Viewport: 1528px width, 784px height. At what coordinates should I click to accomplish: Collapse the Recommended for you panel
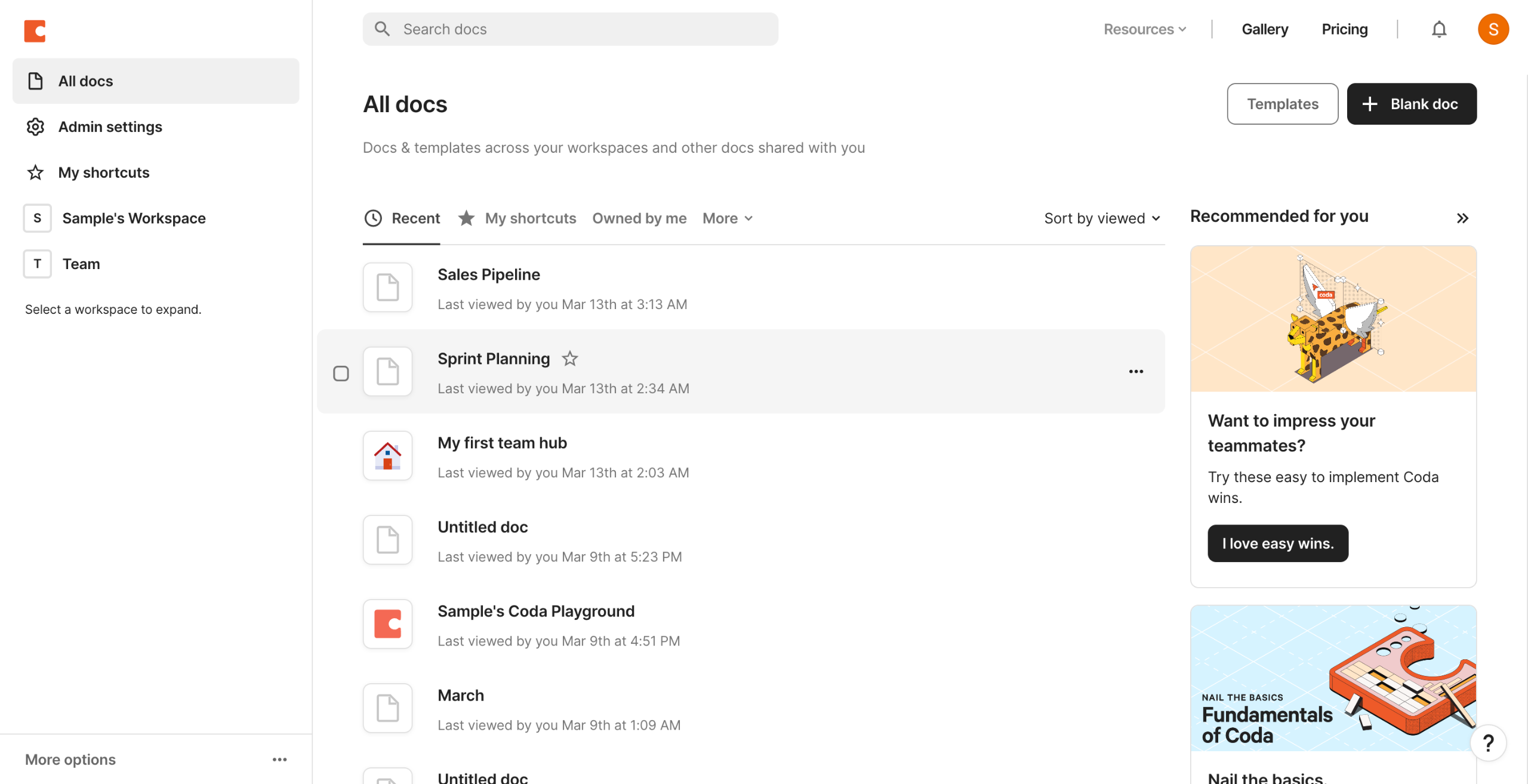[1462, 218]
